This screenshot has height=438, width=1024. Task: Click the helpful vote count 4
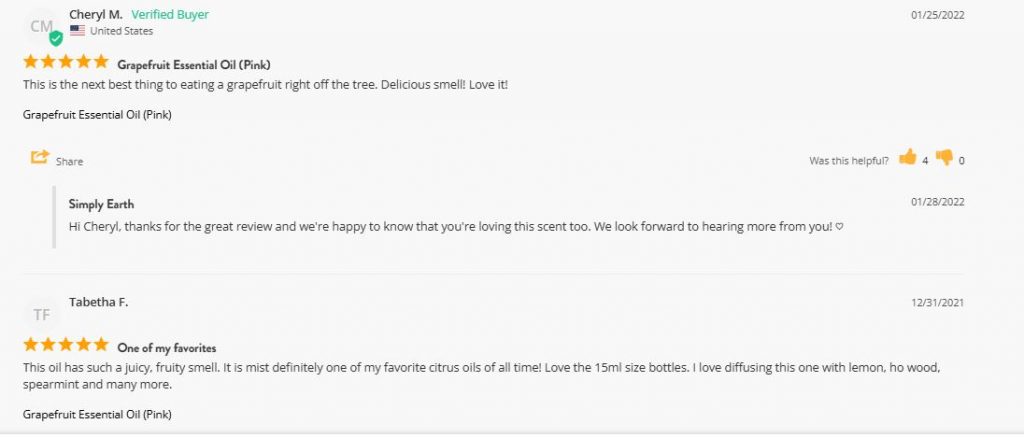(x=925, y=161)
